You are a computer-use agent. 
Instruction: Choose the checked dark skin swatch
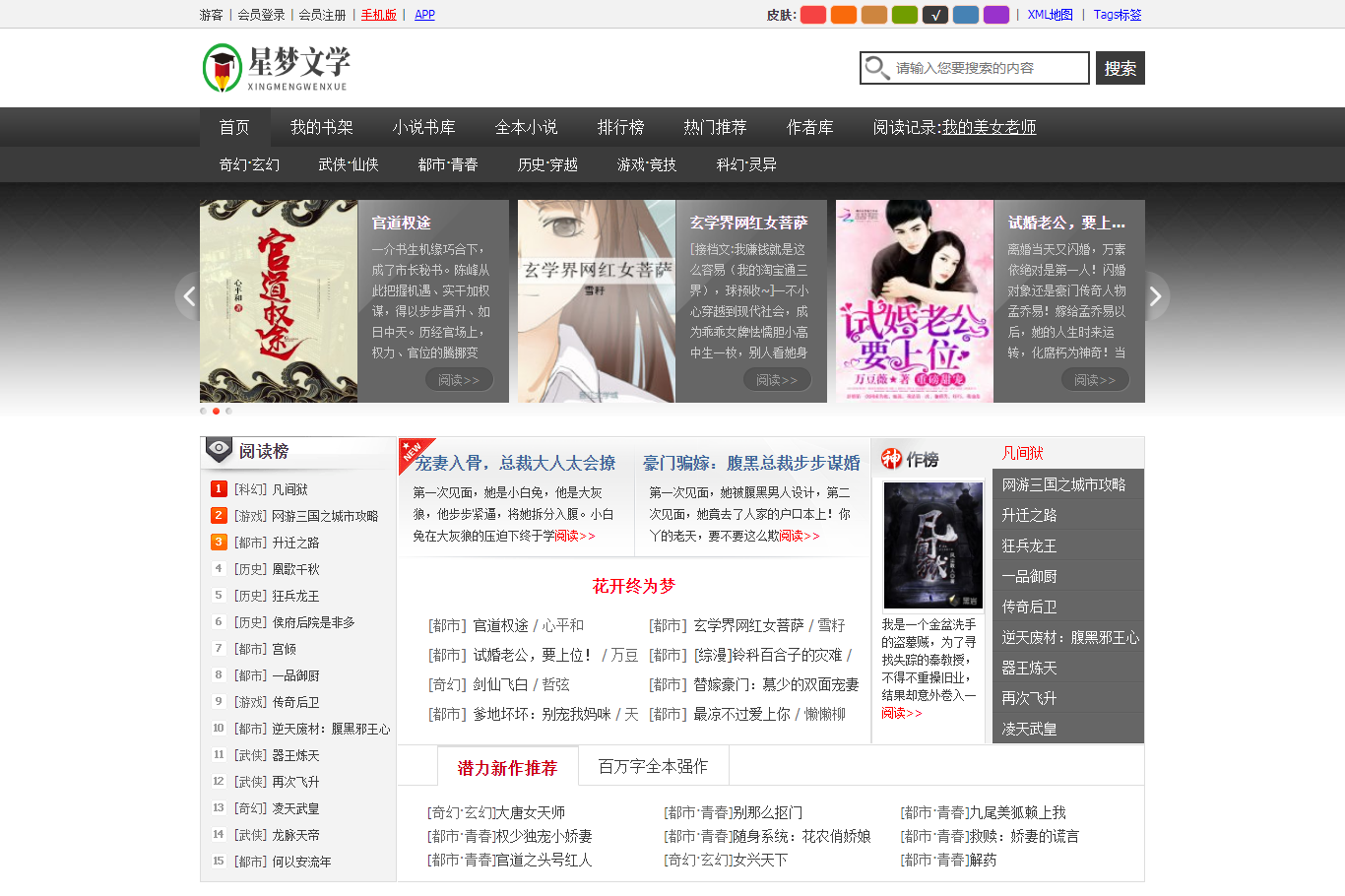935,15
